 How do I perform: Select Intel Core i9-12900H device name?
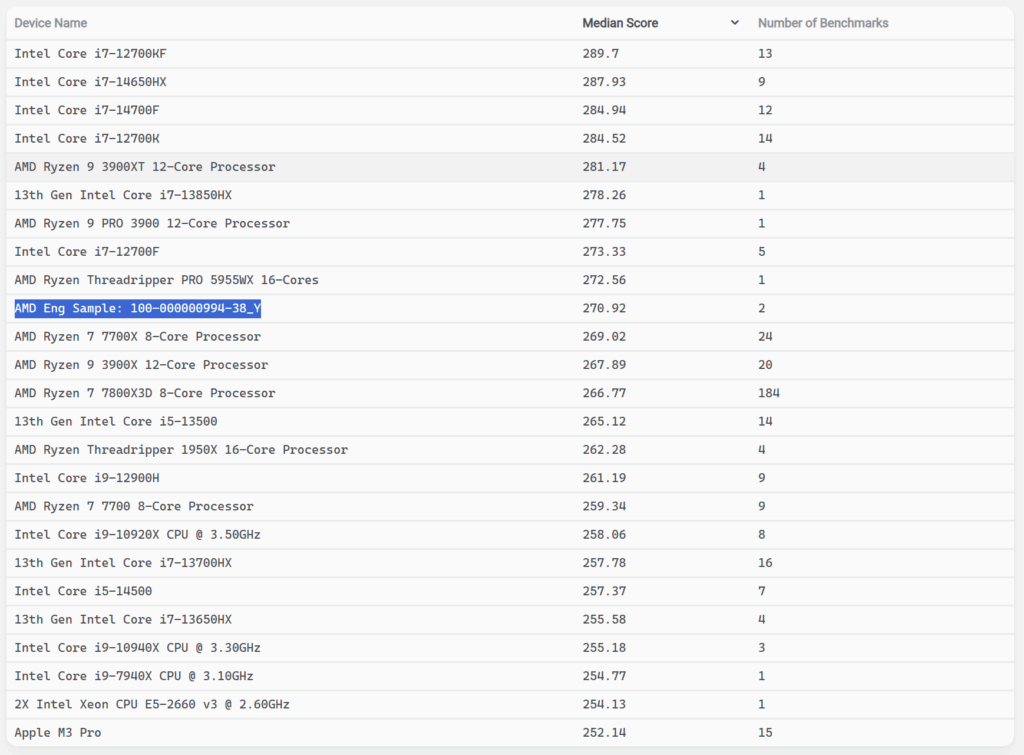pyautogui.click(x=87, y=478)
